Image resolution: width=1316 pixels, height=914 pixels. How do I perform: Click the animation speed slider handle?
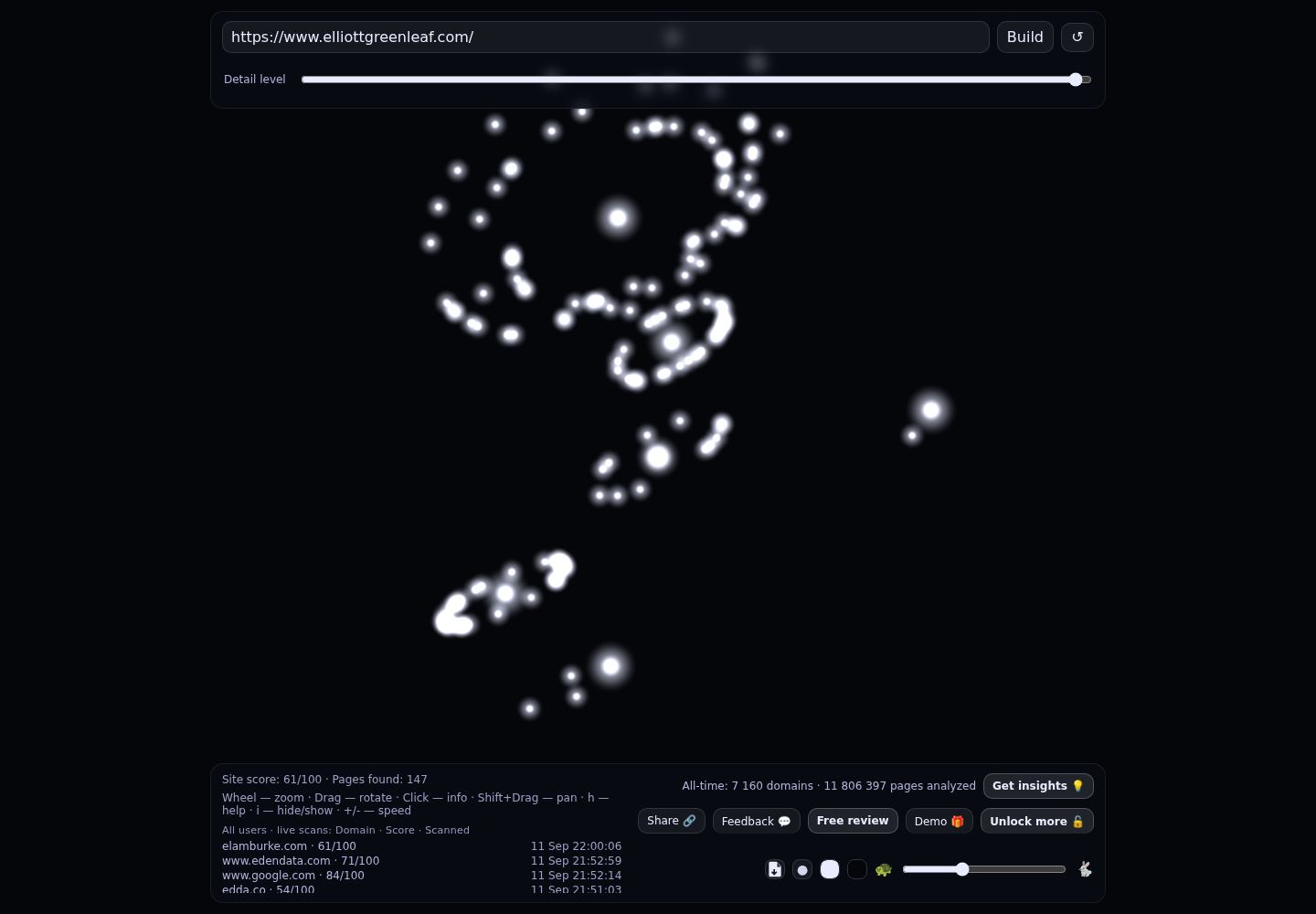[x=962, y=869]
